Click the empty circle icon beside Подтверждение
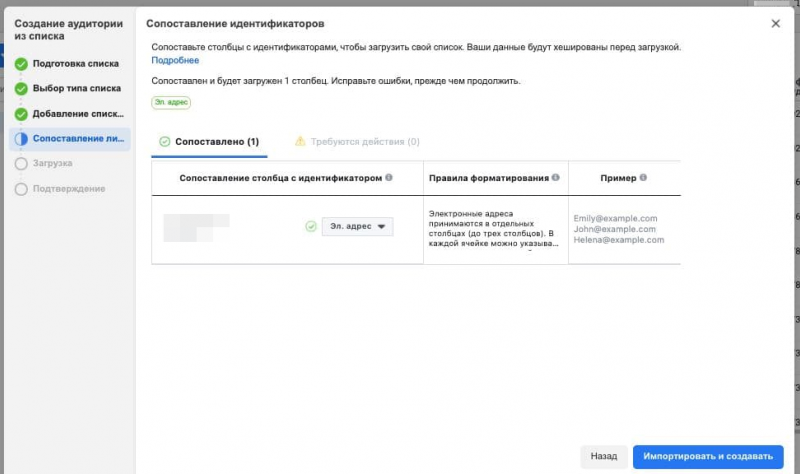The width and height of the screenshot is (800, 474). point(21,189)
